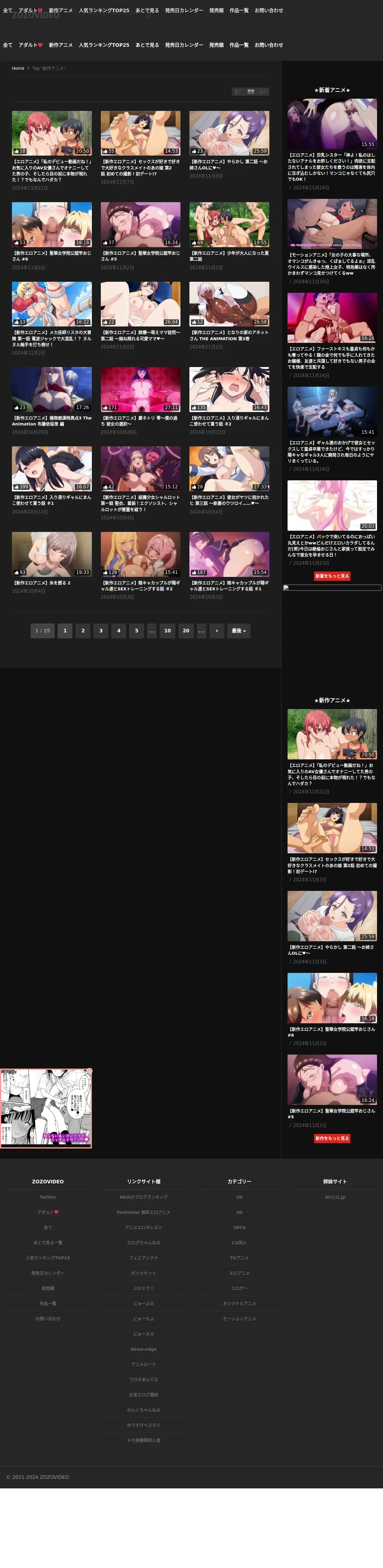Open the エロゲー category in the footer

point(239,1288)
